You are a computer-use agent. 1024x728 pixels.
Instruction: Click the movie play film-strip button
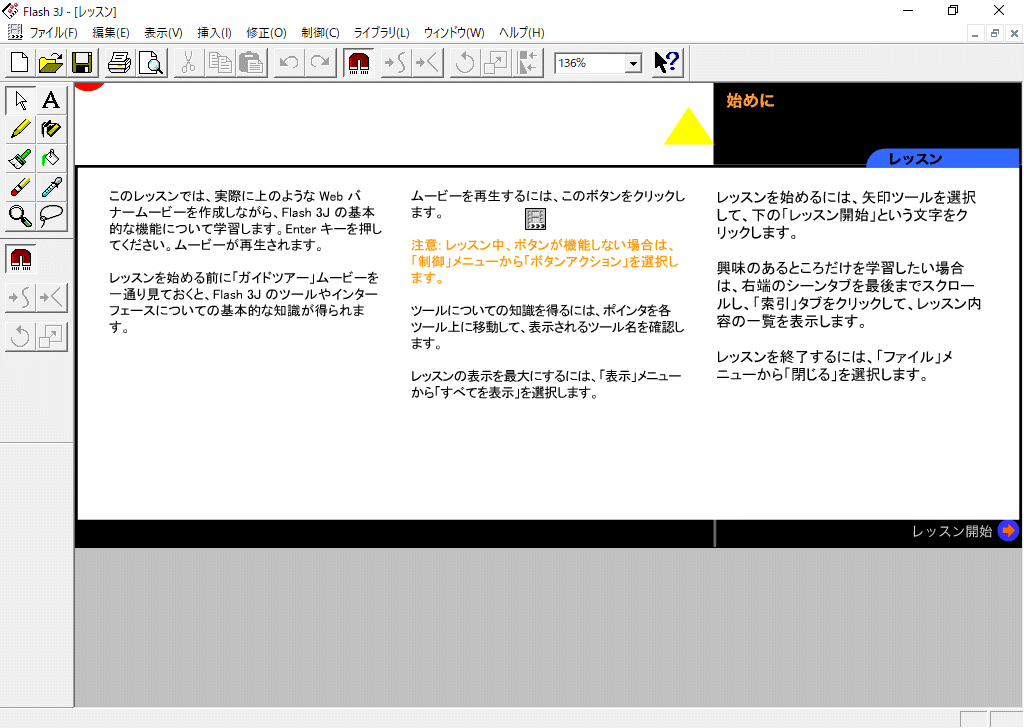tap(536, 219)
